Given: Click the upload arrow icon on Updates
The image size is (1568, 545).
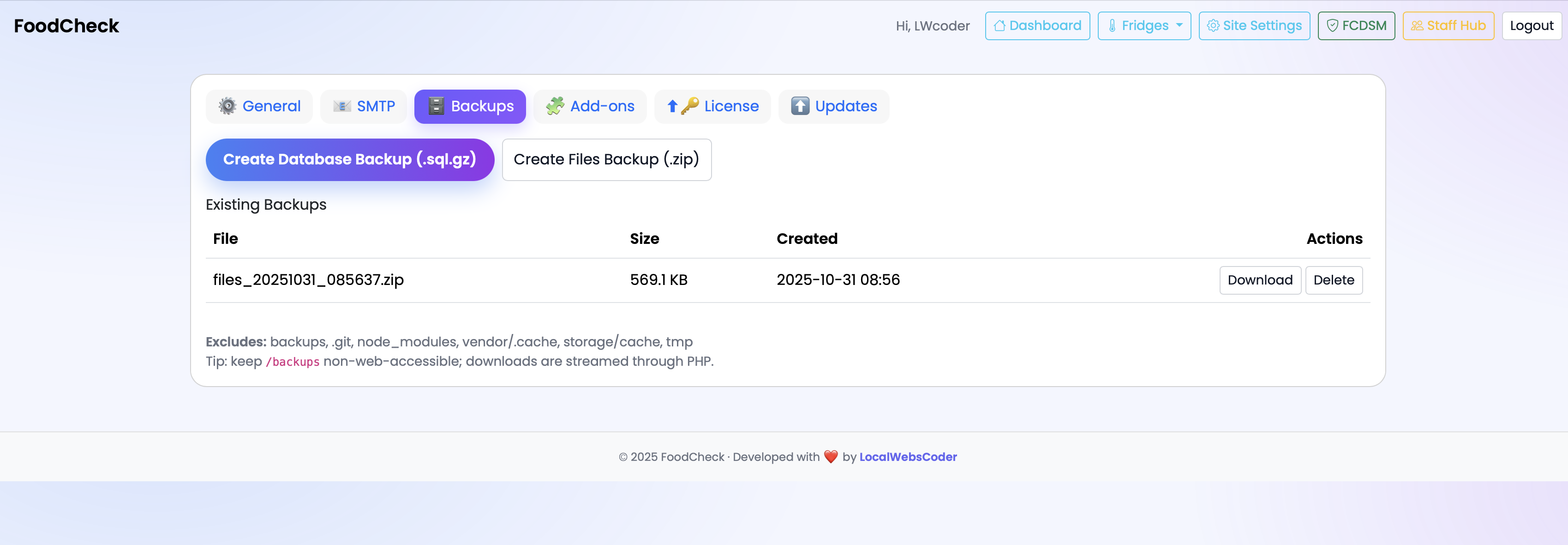Looking at the screenshot, I should coord(801,106).
